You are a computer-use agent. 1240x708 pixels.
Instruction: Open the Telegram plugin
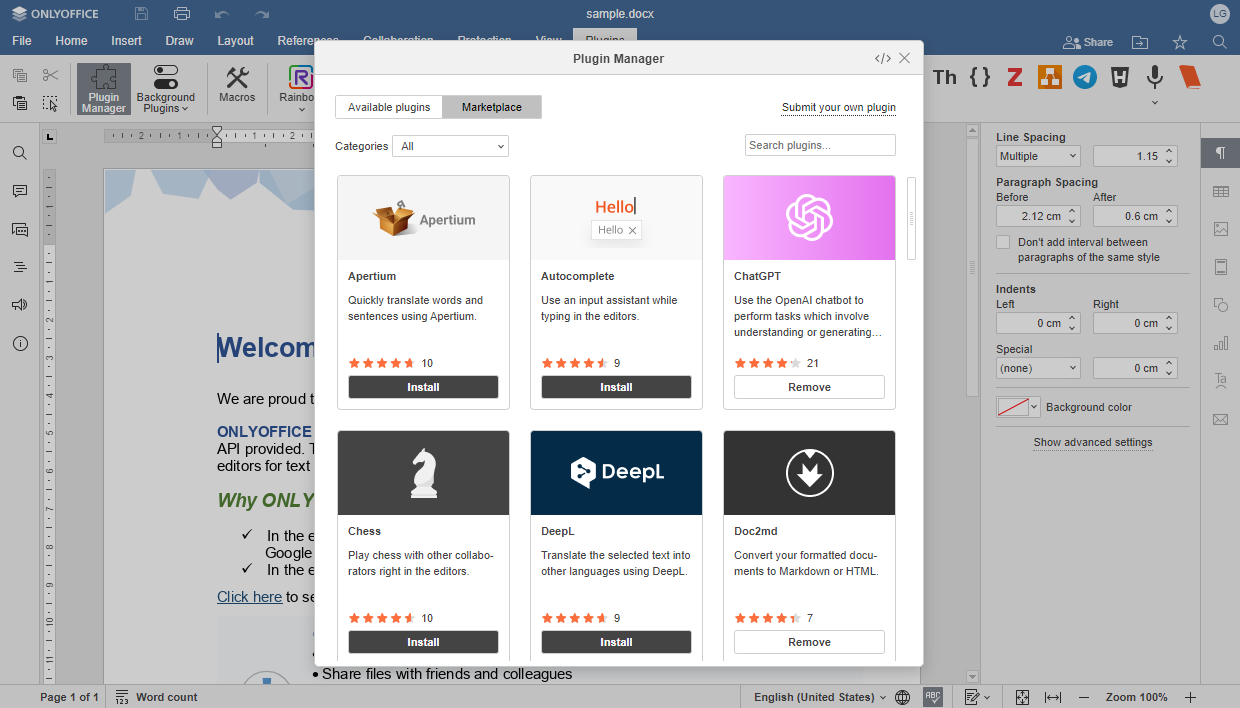[x=1084, y=76]
